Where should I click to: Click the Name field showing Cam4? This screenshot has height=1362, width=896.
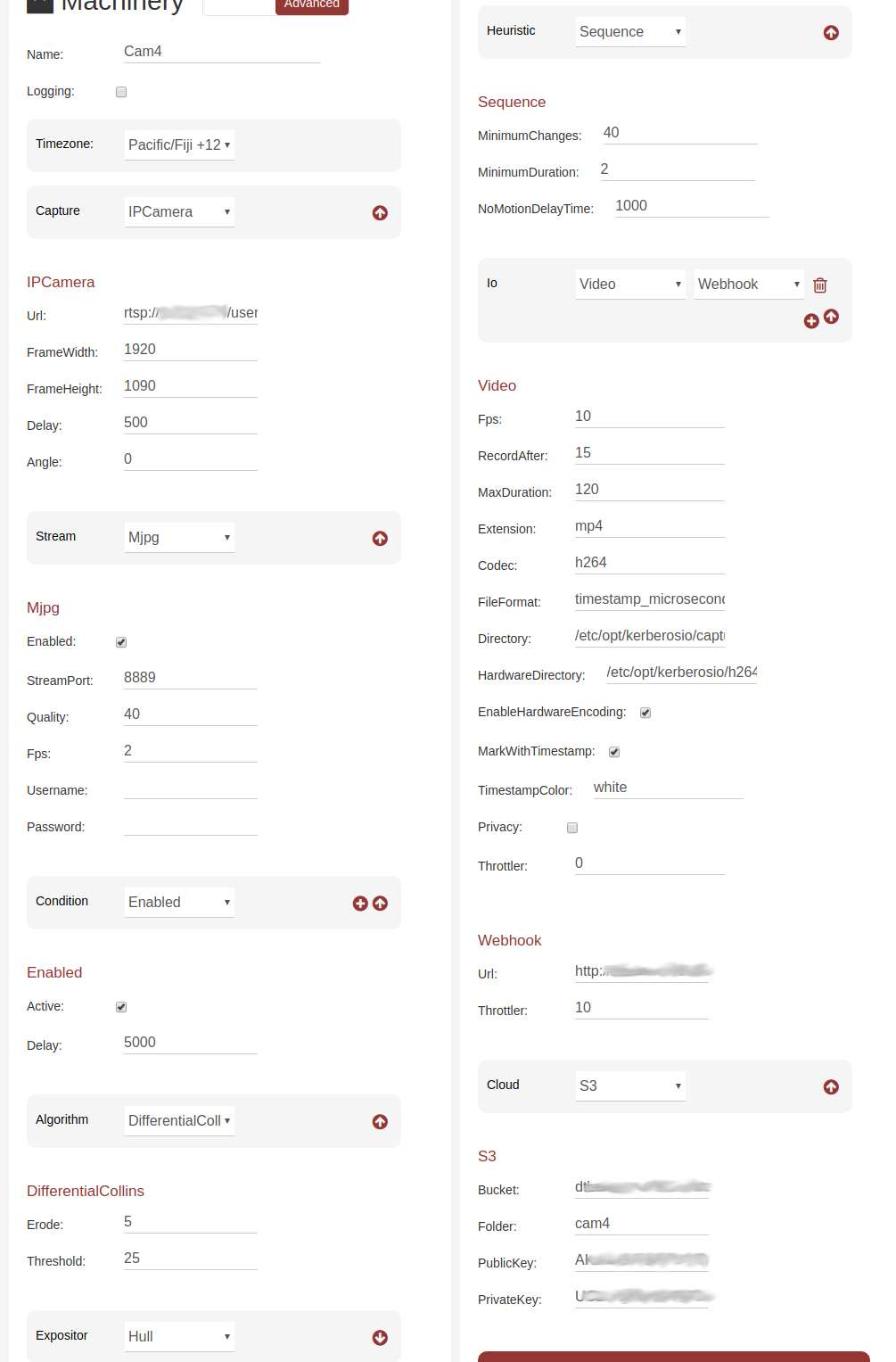[x=220, y=51]
